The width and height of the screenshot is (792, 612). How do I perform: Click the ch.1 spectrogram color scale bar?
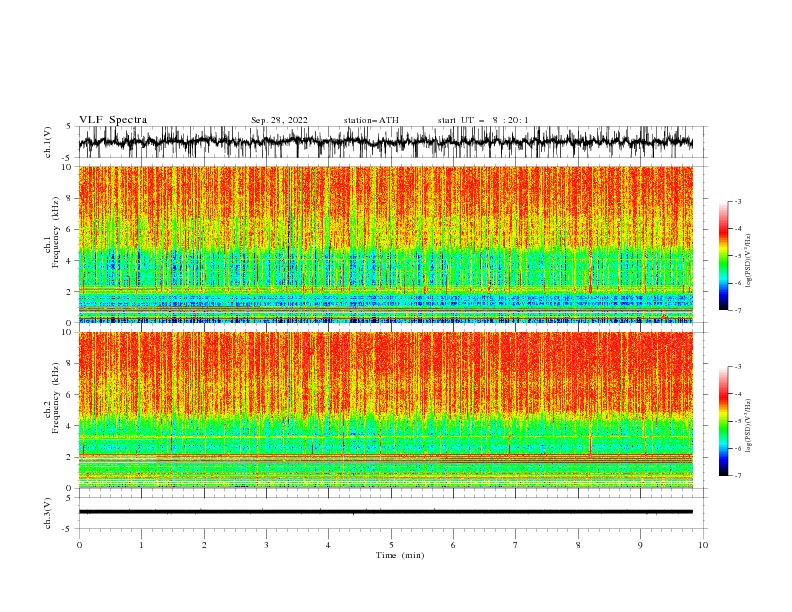point(723,256)
